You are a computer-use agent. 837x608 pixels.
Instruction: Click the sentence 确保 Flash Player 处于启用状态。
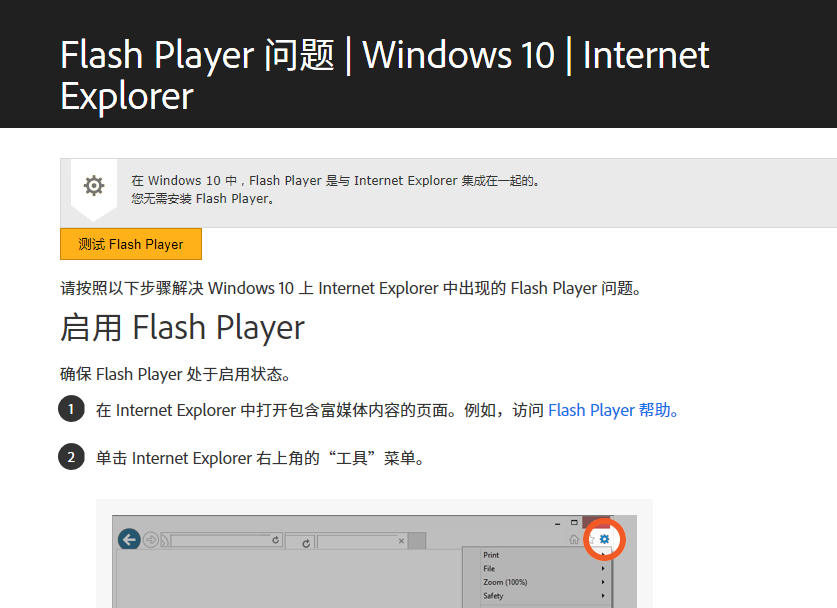tap(176, 374)
